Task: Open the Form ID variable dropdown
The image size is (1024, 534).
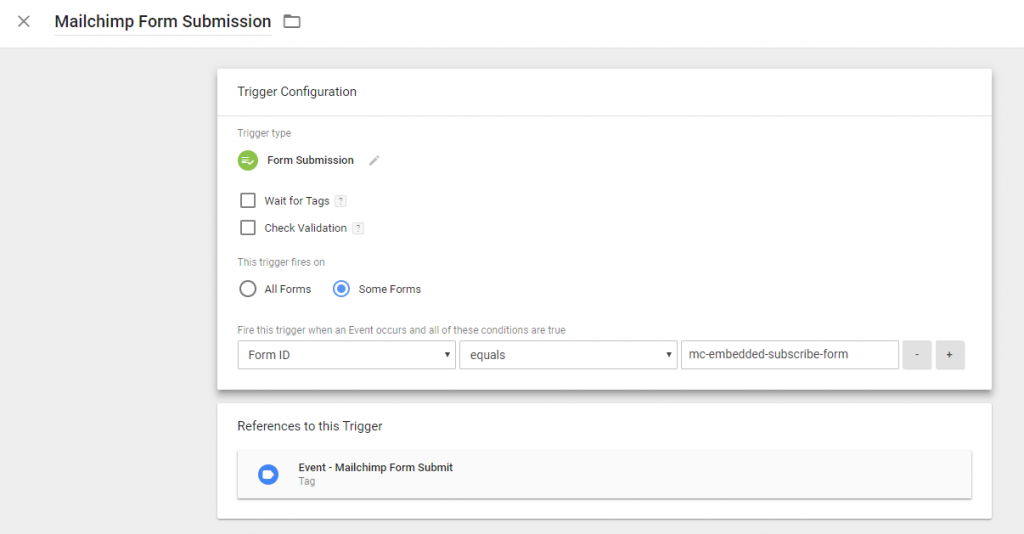Action: tap(347, 355)
